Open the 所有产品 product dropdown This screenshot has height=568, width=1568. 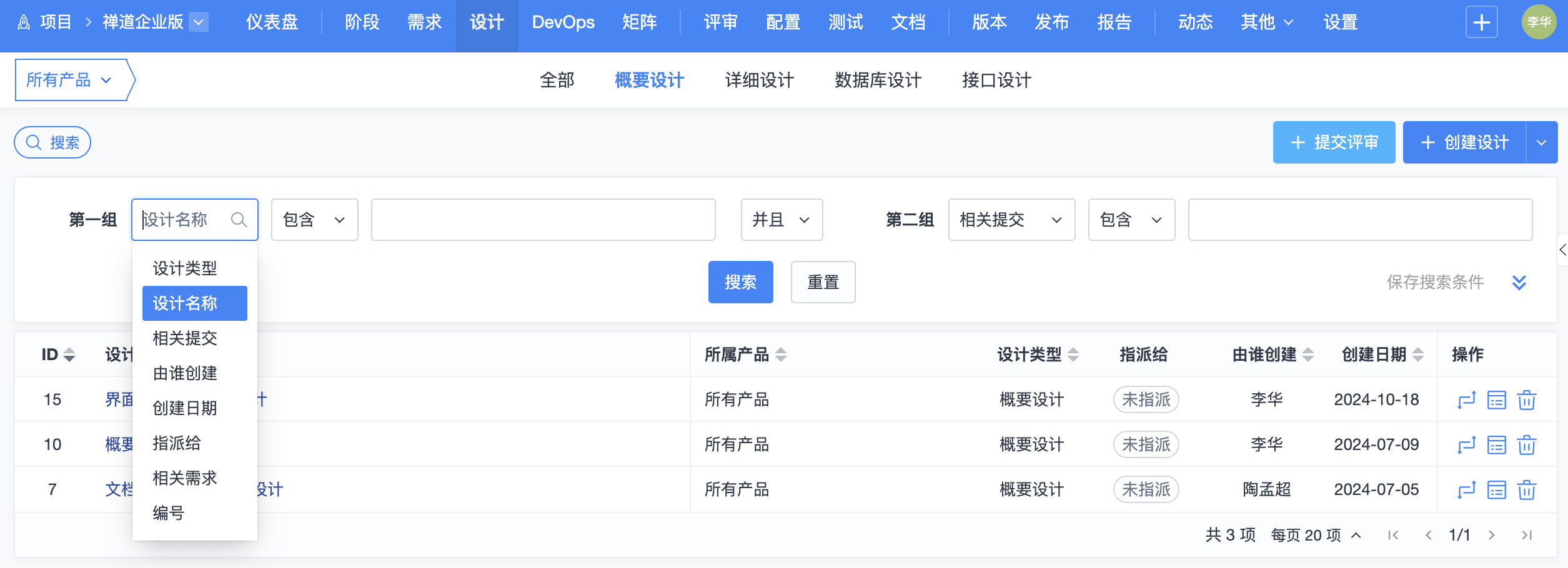coord(69,80)
